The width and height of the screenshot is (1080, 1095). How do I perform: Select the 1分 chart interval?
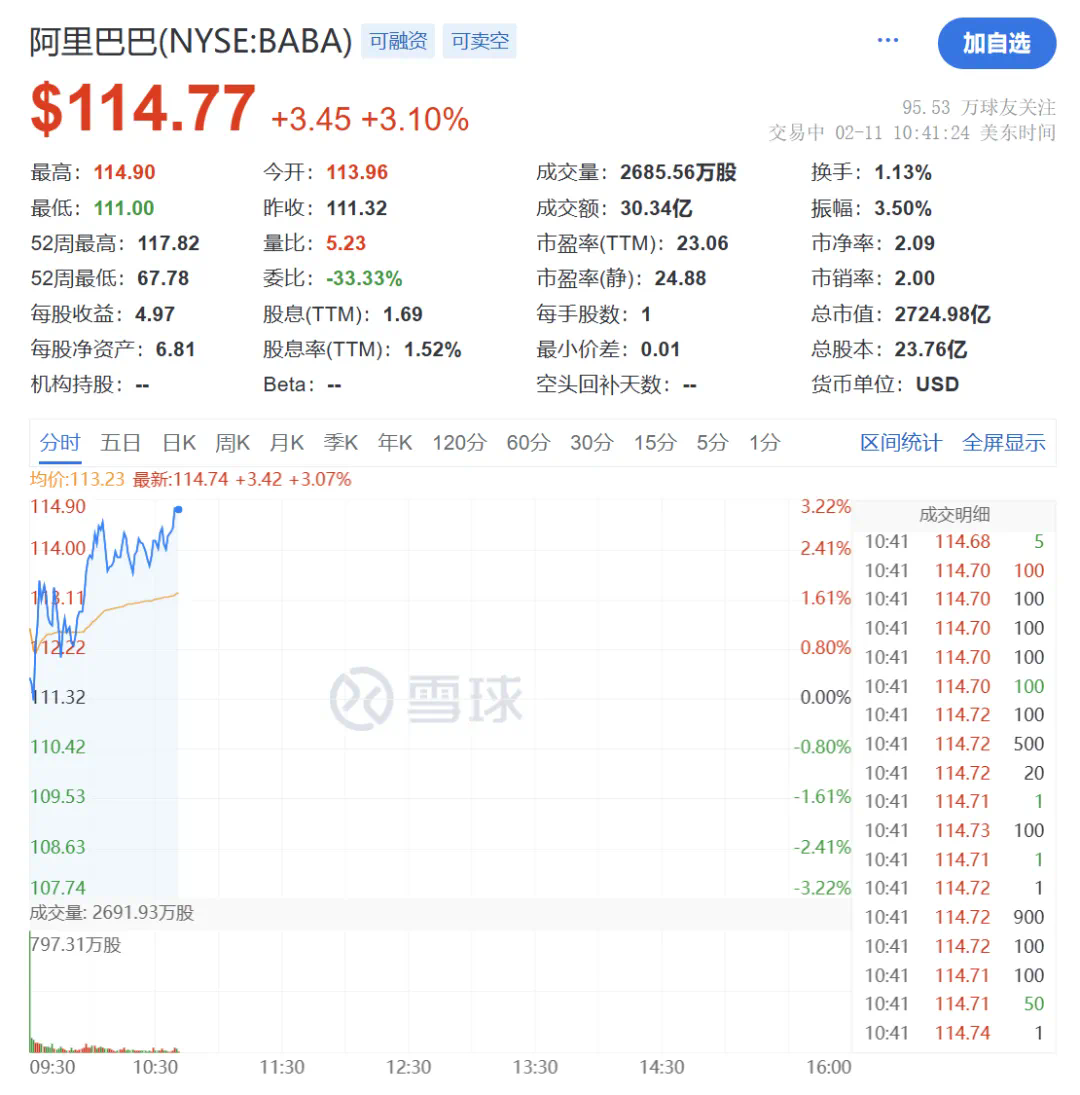click(x=763, y=442)
